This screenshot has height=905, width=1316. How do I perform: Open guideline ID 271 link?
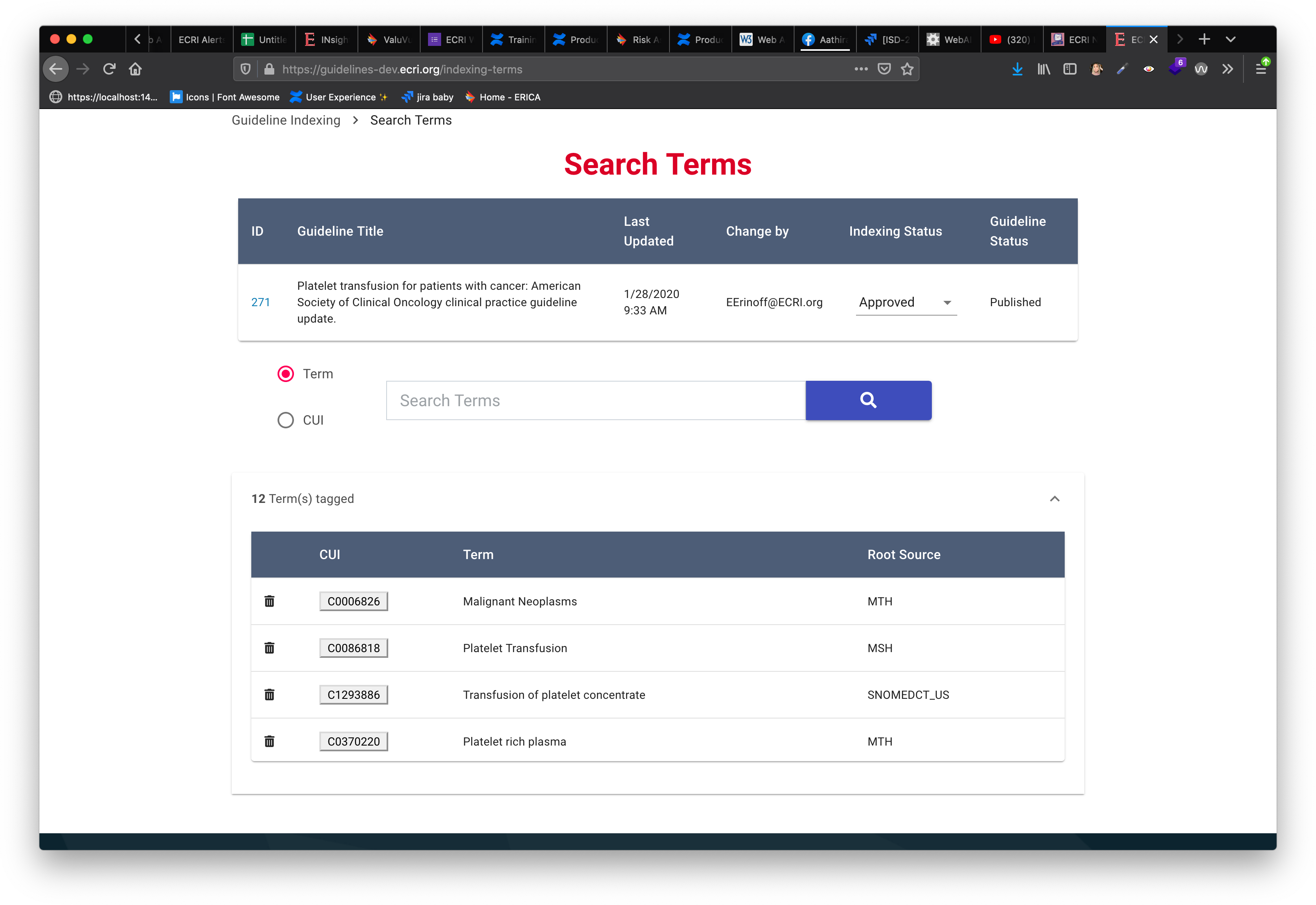[x=260, y=302]
